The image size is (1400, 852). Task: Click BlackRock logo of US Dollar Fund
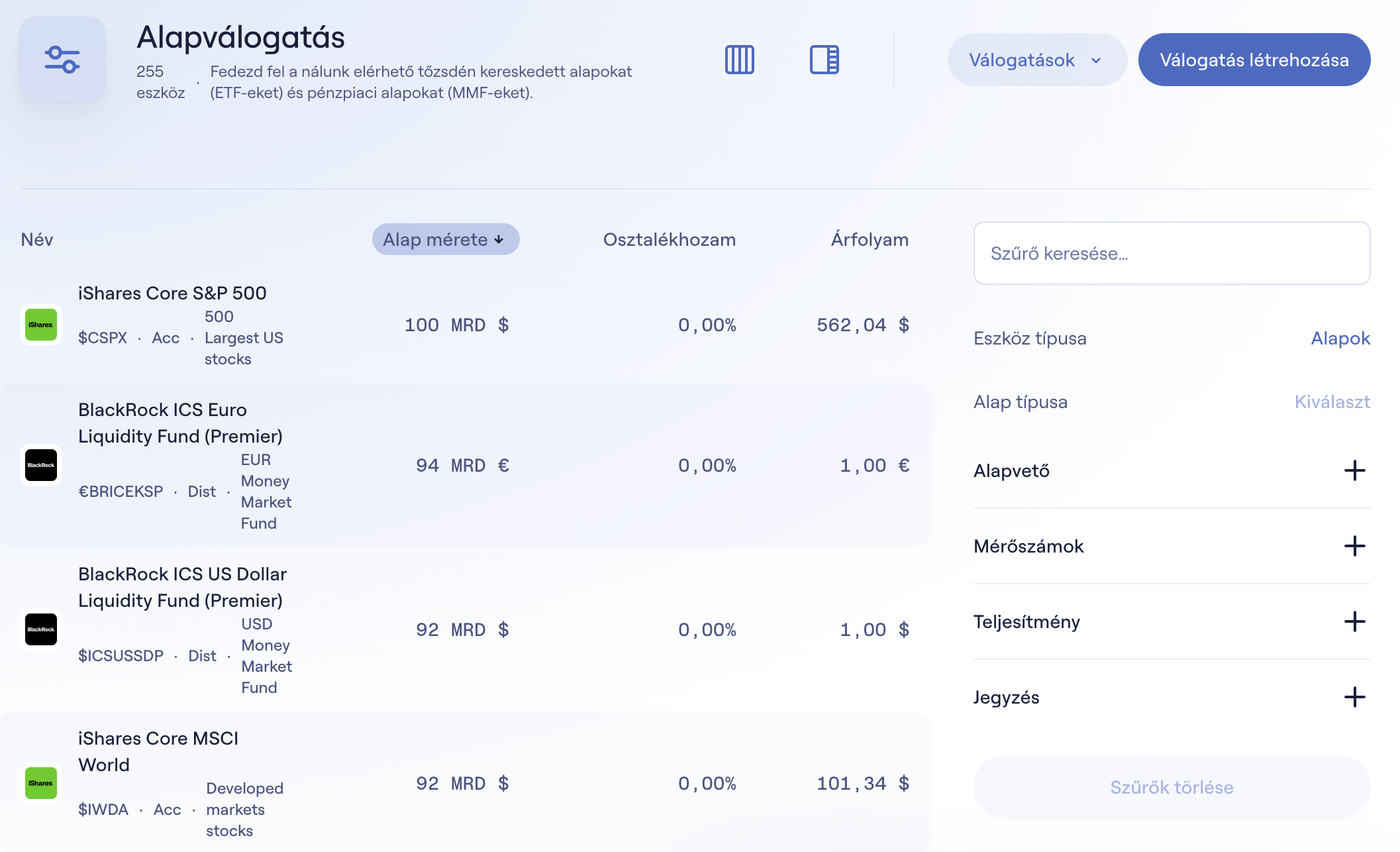pyautogui.click(x=41, y=629)
